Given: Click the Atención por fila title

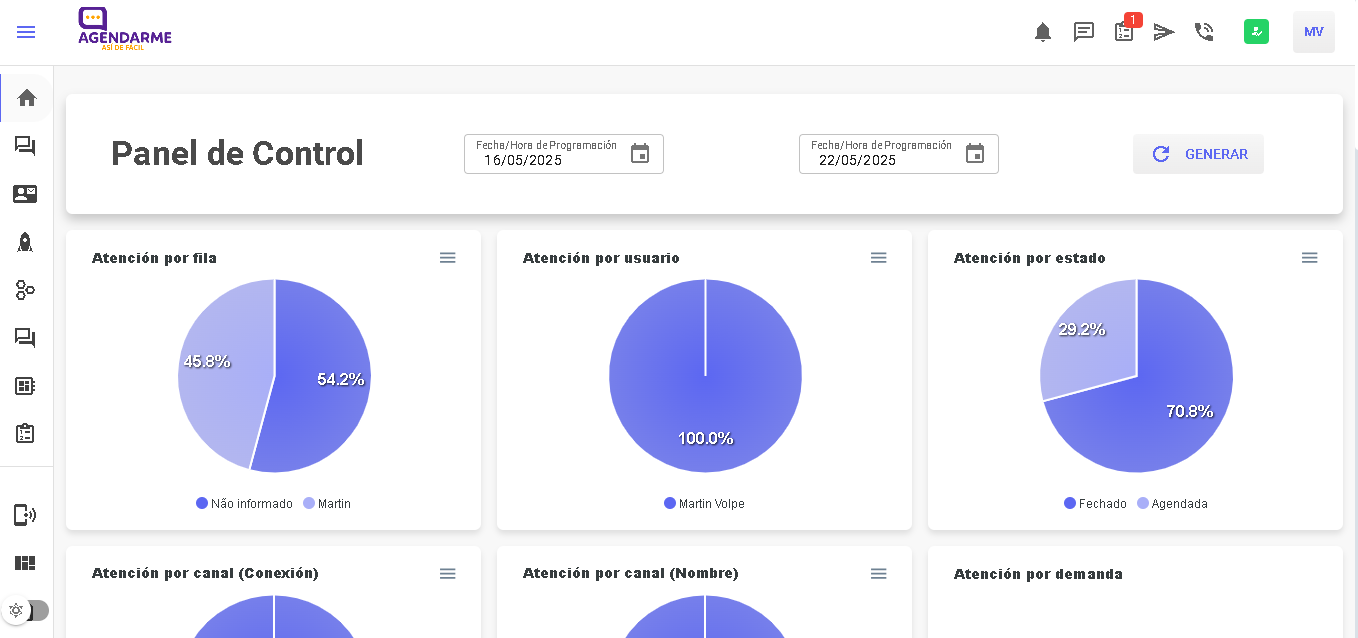Looking at the screenshot, I should pos(154,258).
